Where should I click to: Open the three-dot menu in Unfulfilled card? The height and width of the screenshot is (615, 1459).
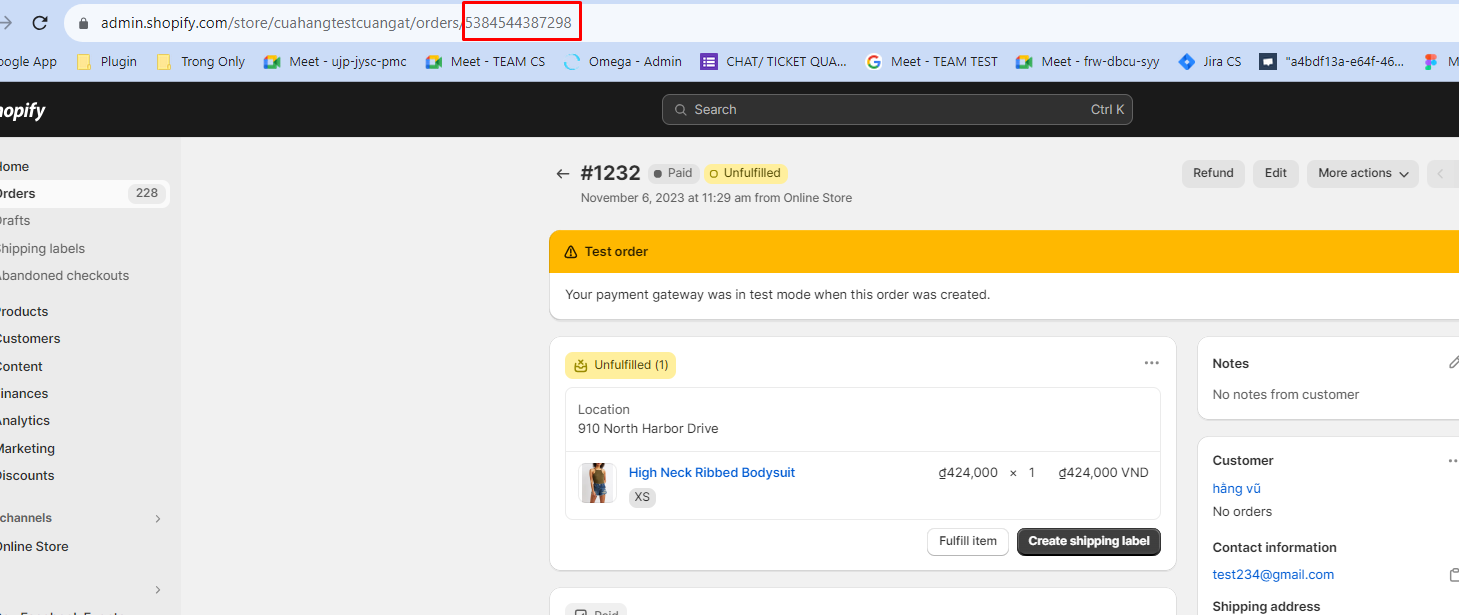(1151, 363)
